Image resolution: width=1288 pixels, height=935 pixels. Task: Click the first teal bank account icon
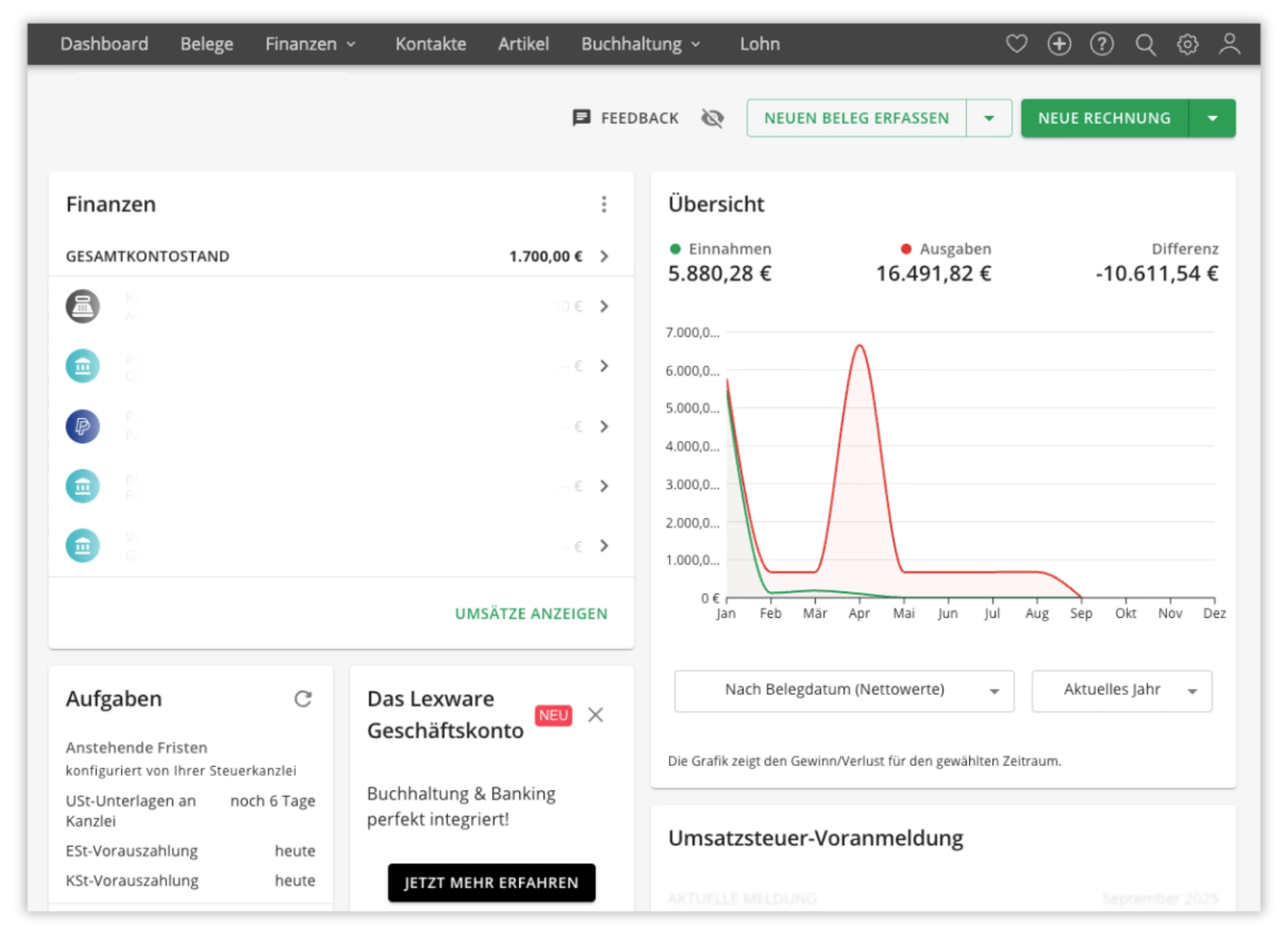pos(83,366)
